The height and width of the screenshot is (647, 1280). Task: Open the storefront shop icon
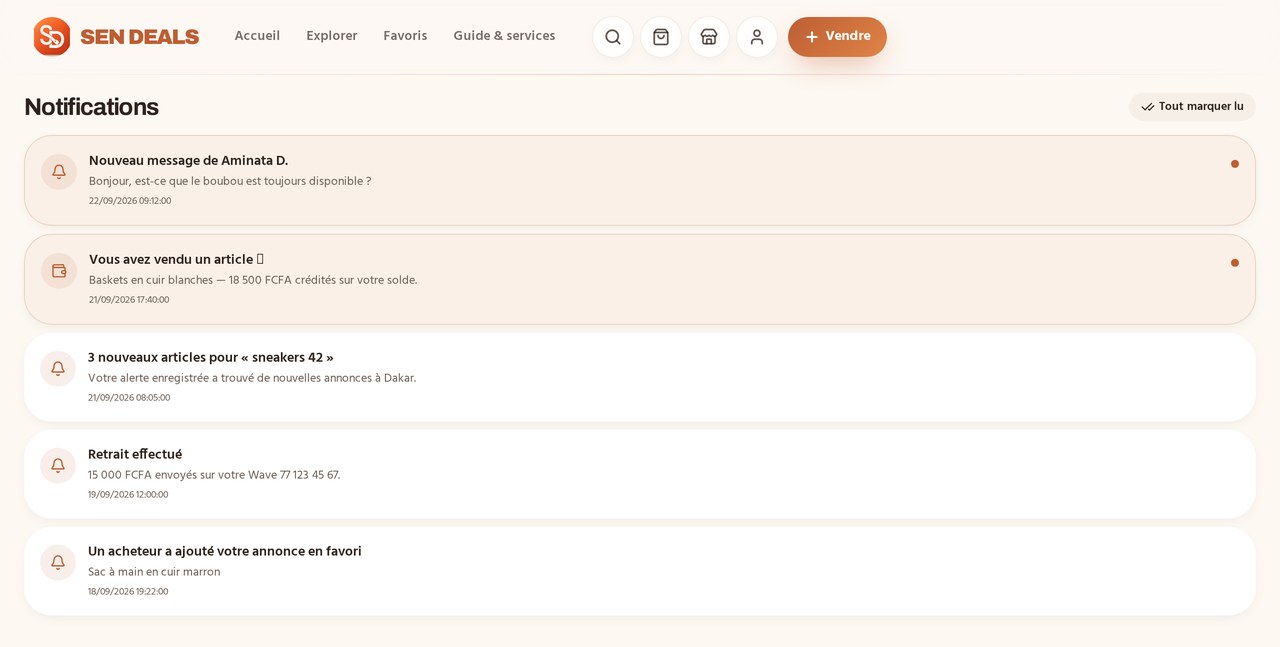(x=709, y=37)
